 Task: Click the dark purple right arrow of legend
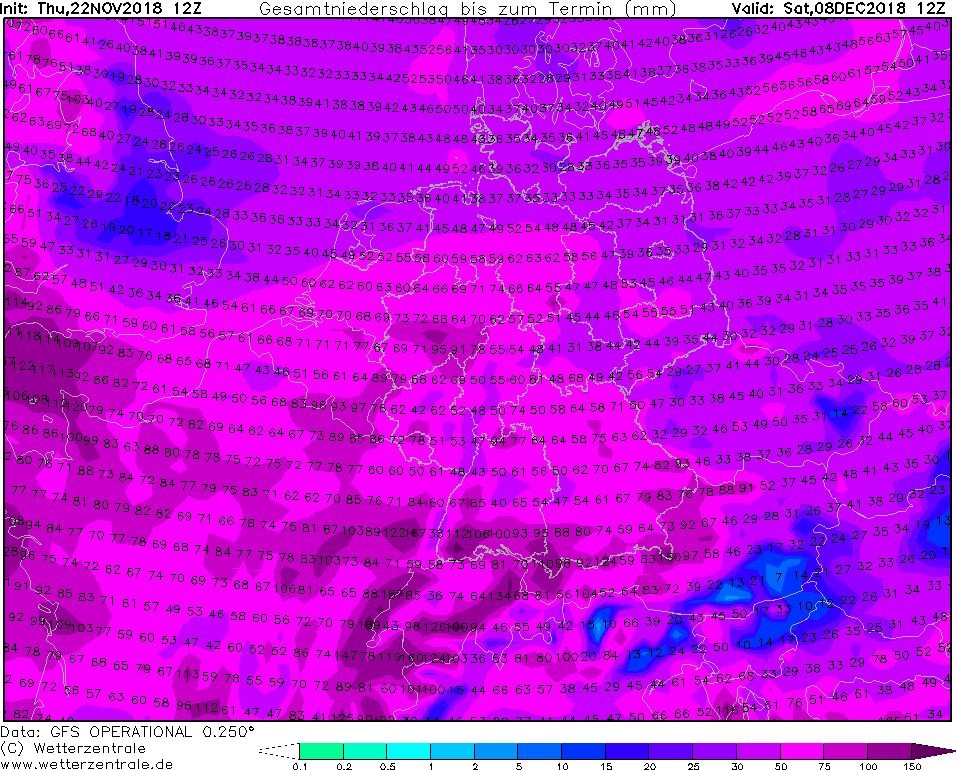pyautogui.click(x=926, y=750)
